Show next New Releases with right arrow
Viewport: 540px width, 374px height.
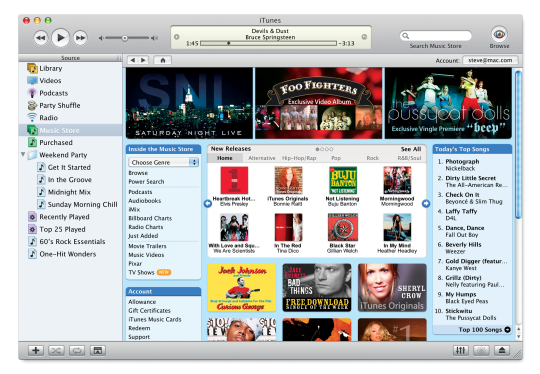426,204
